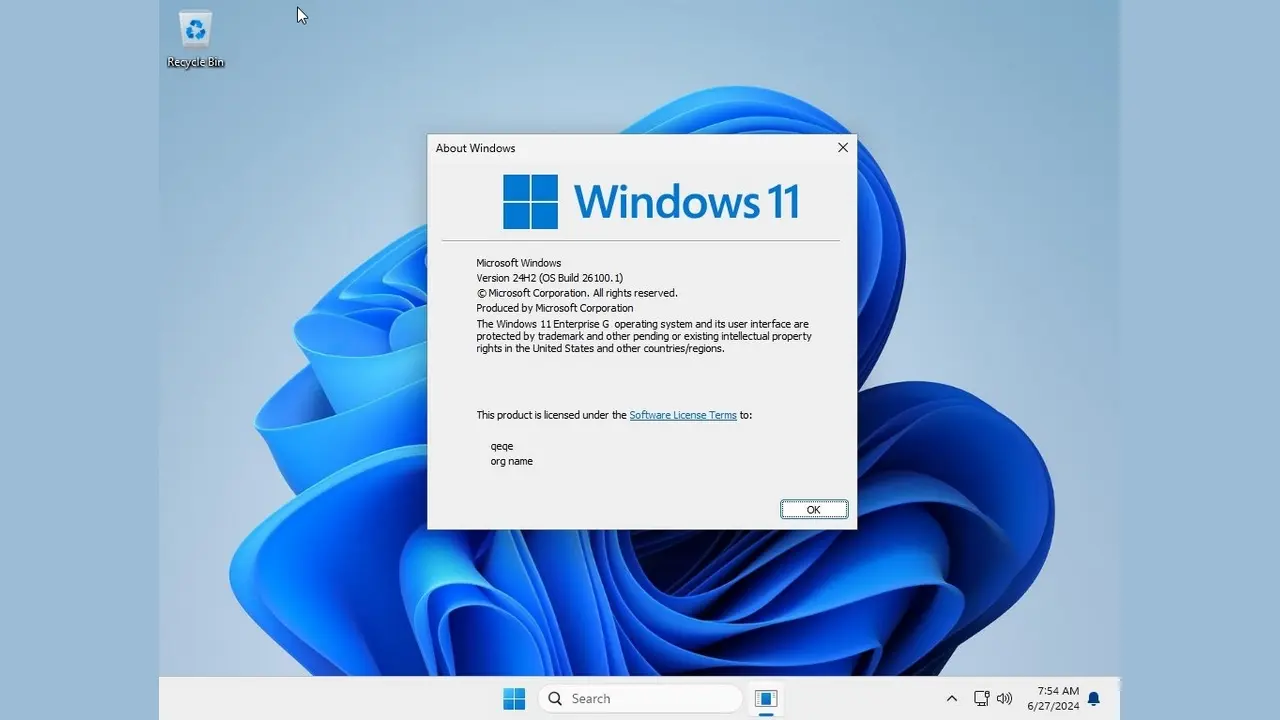Close the About Windows dialog

point(842,148)
